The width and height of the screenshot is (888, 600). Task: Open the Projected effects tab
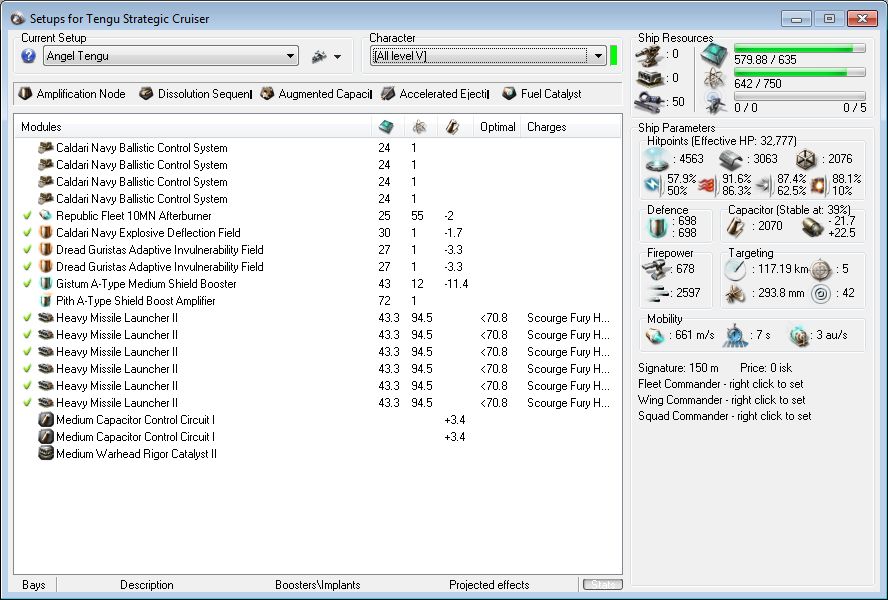(489, 585)
